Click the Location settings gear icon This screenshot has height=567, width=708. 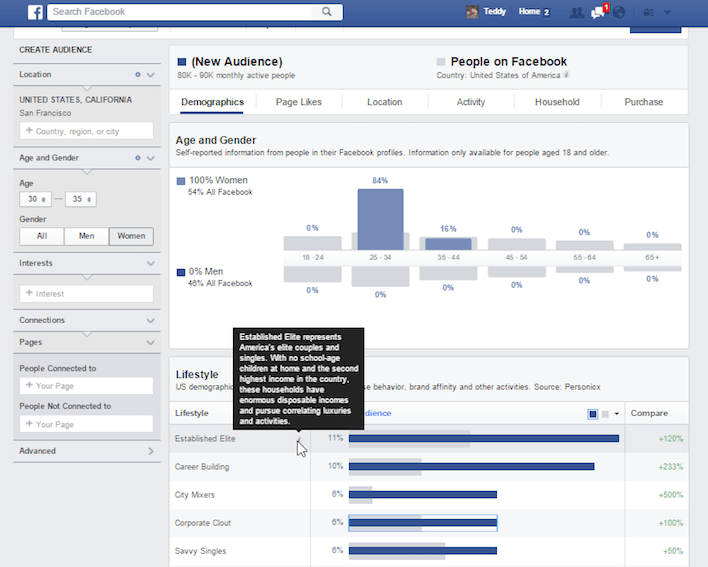pos(138,74)
